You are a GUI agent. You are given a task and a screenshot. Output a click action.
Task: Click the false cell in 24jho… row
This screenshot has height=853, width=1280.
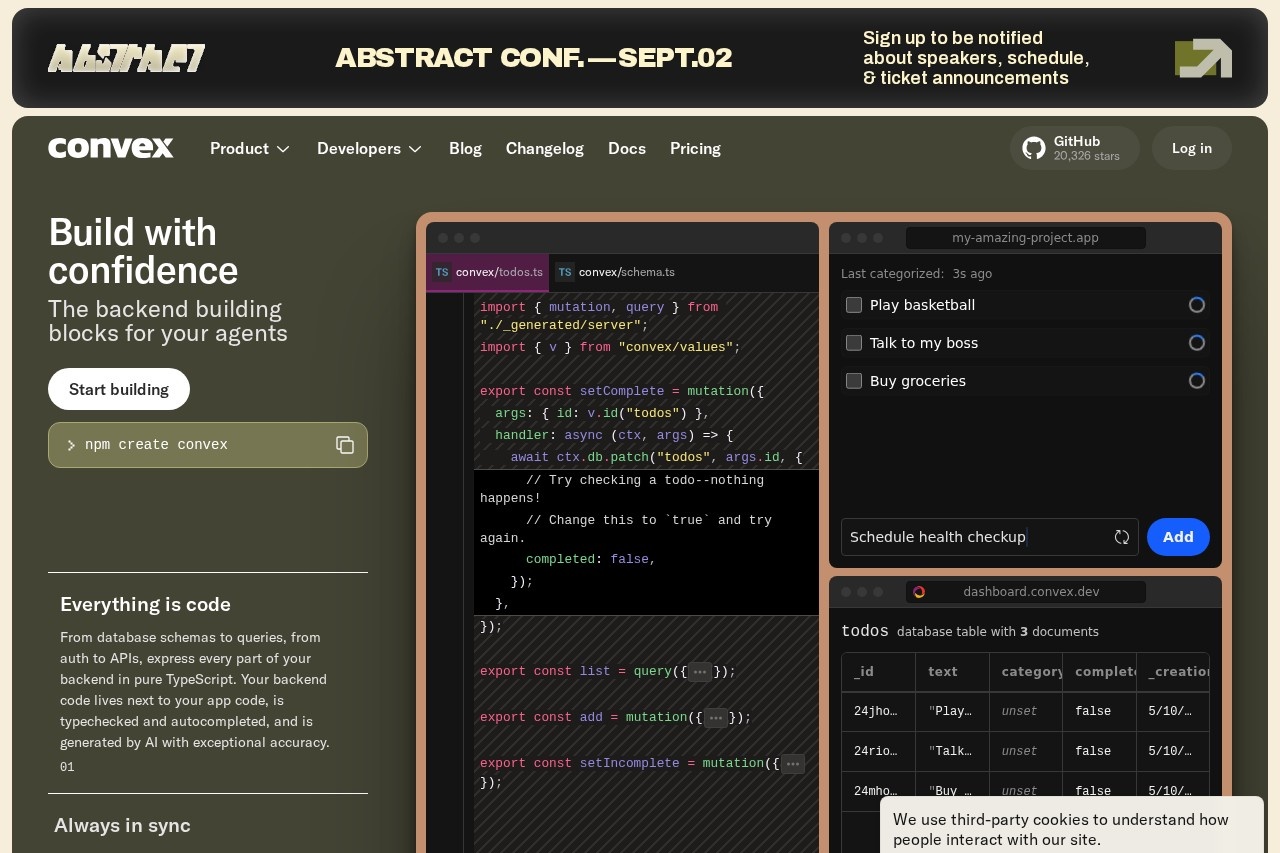1099,711
